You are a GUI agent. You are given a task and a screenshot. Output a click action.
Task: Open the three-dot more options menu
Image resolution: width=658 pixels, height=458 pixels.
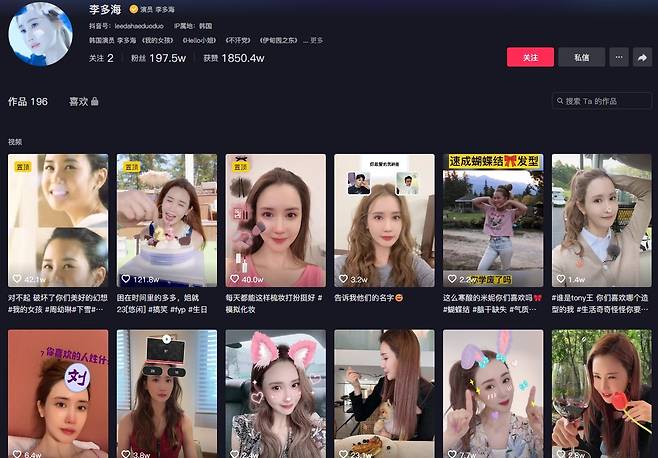coord(618,58)
